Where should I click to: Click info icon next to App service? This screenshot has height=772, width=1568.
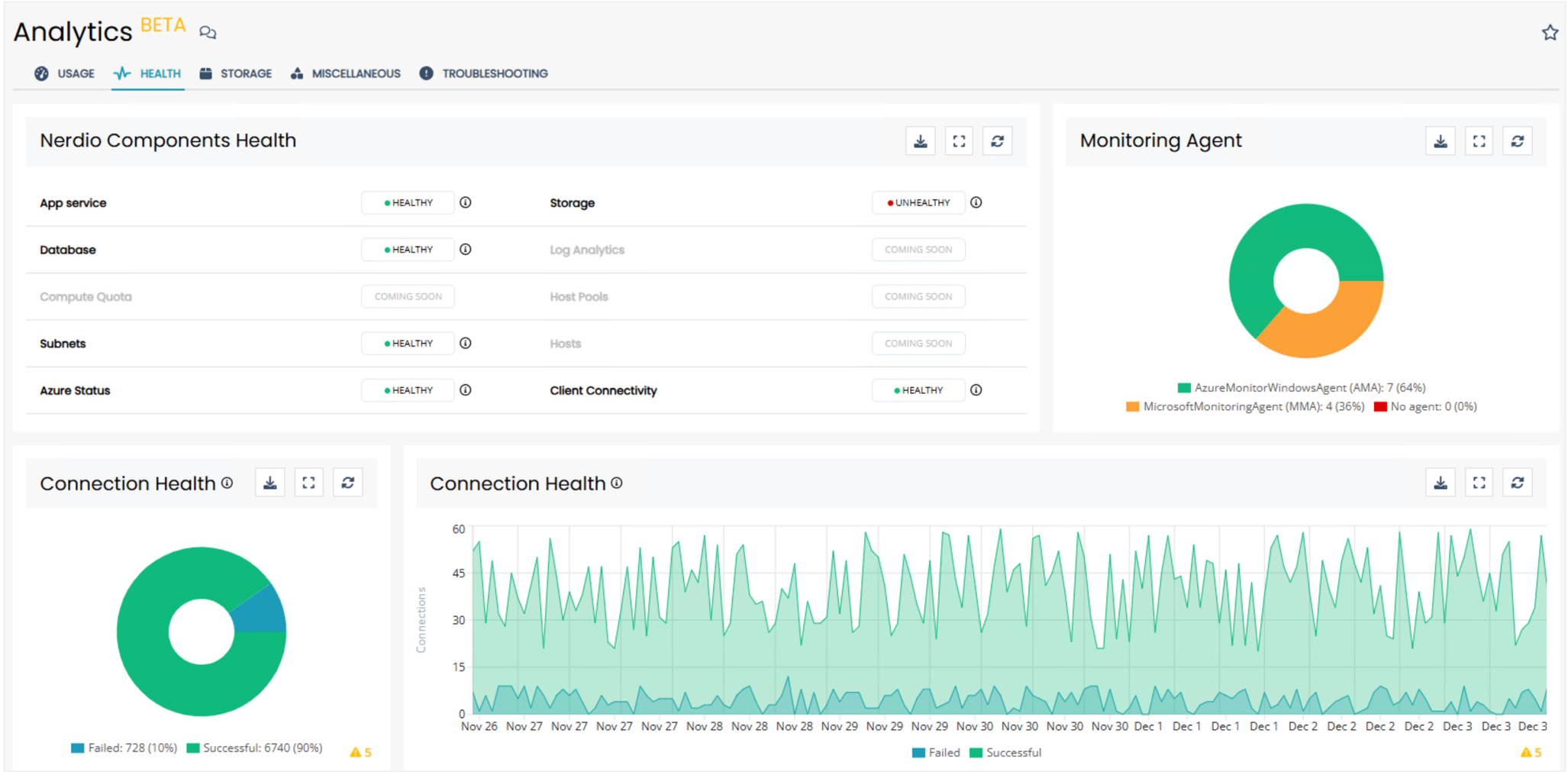pos(466,202)
